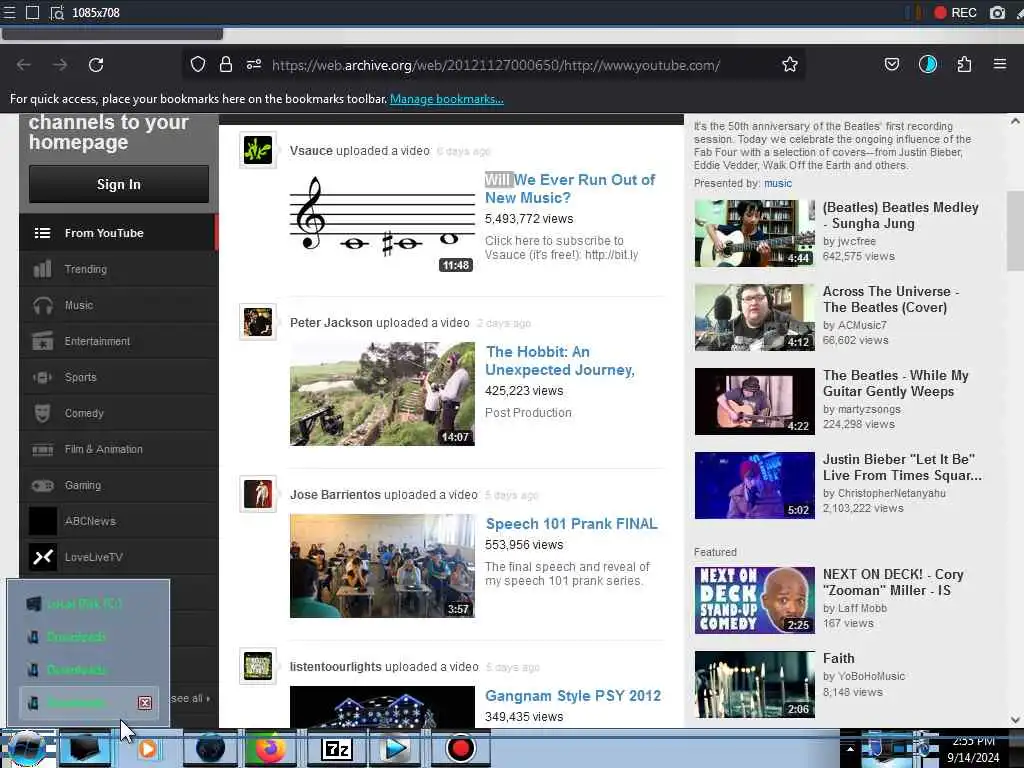Play the classroom prank video thumbnail
1024x768 pixels.
[x=382, y=566]
